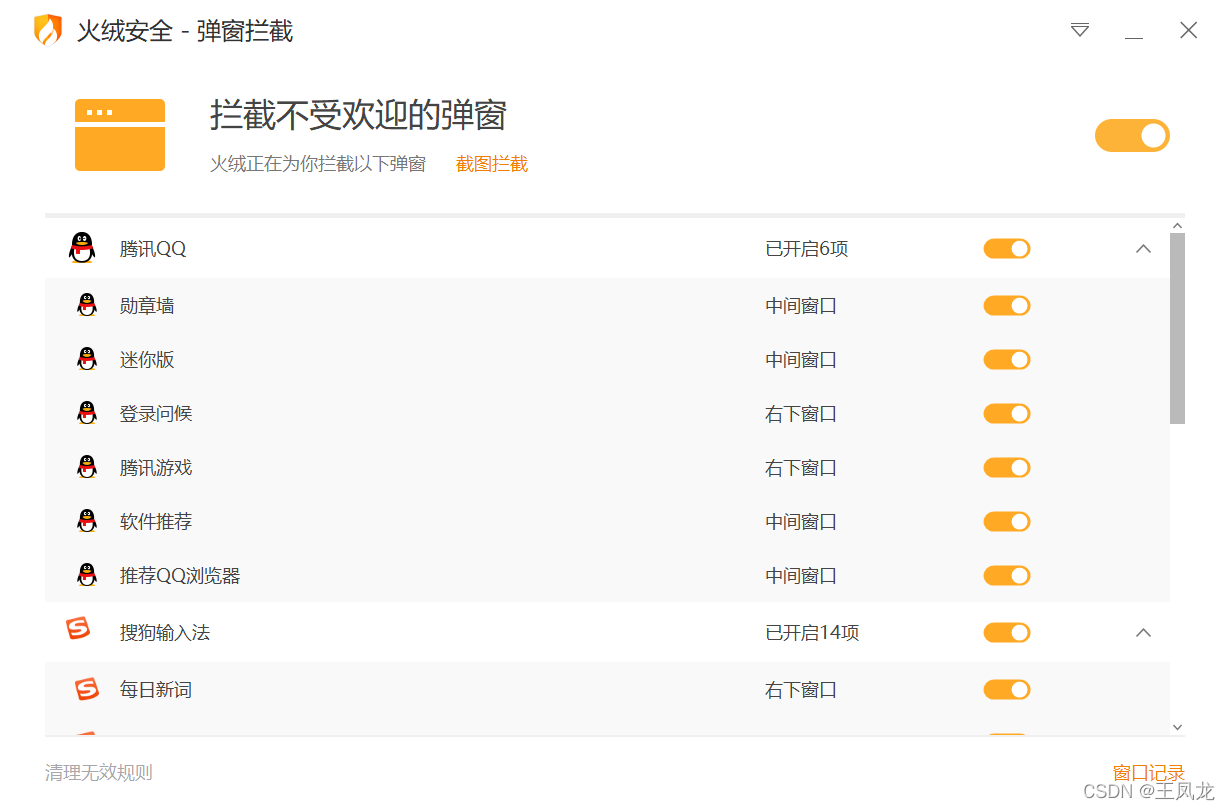Disable blocking for 每日新词
This screenshot has width=1230, height=810.
click(1007, 690)
